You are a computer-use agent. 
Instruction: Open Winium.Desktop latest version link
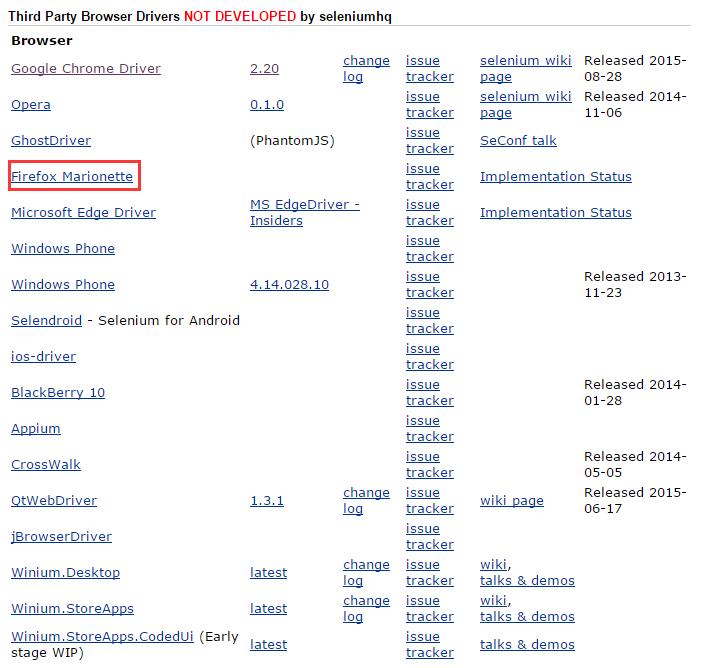[x=268, y=572]
